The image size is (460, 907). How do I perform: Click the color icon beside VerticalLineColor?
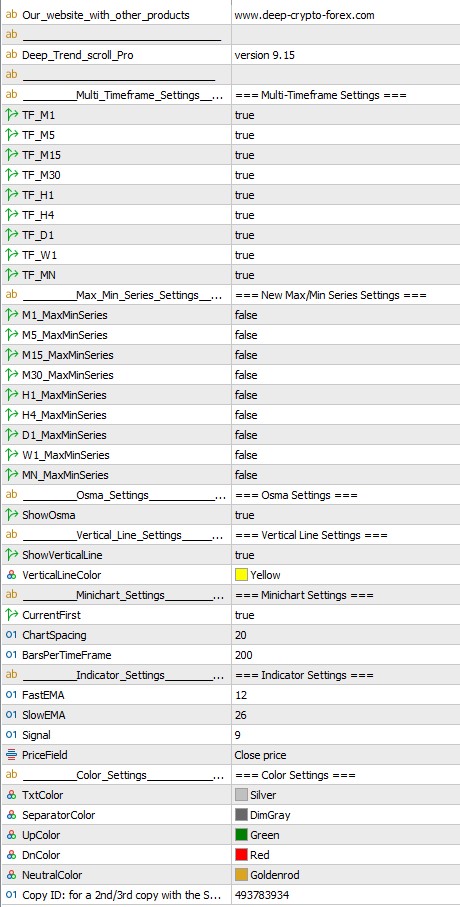tap(12, 575)
